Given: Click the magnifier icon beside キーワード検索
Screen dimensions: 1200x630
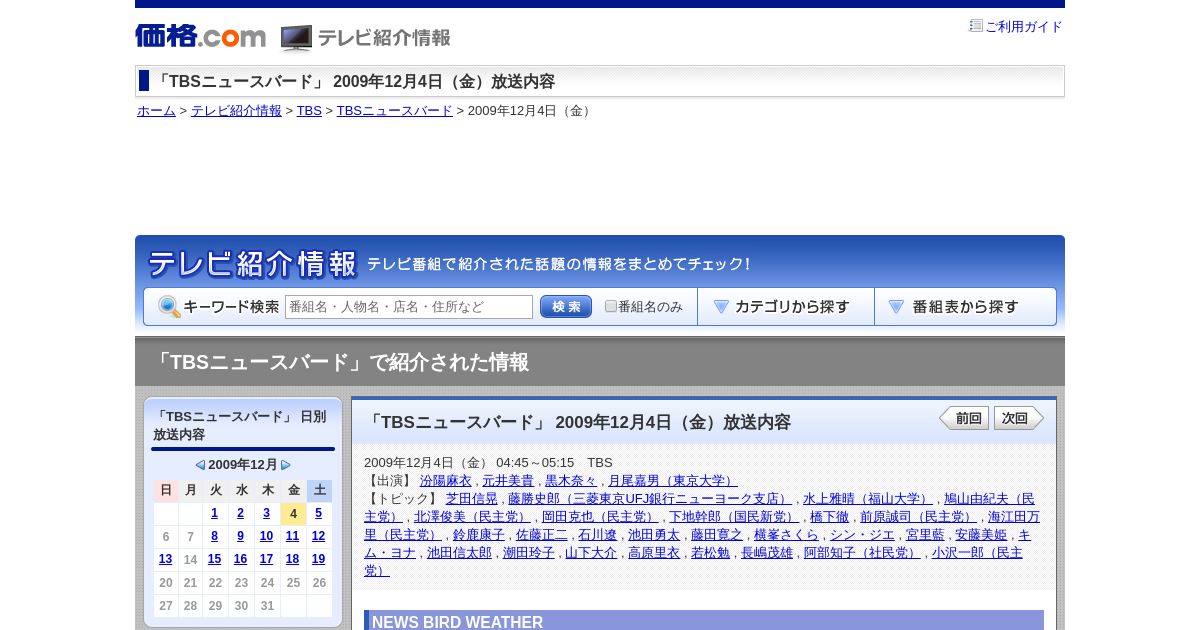Looking at the screenshot, I should point(169,307).
